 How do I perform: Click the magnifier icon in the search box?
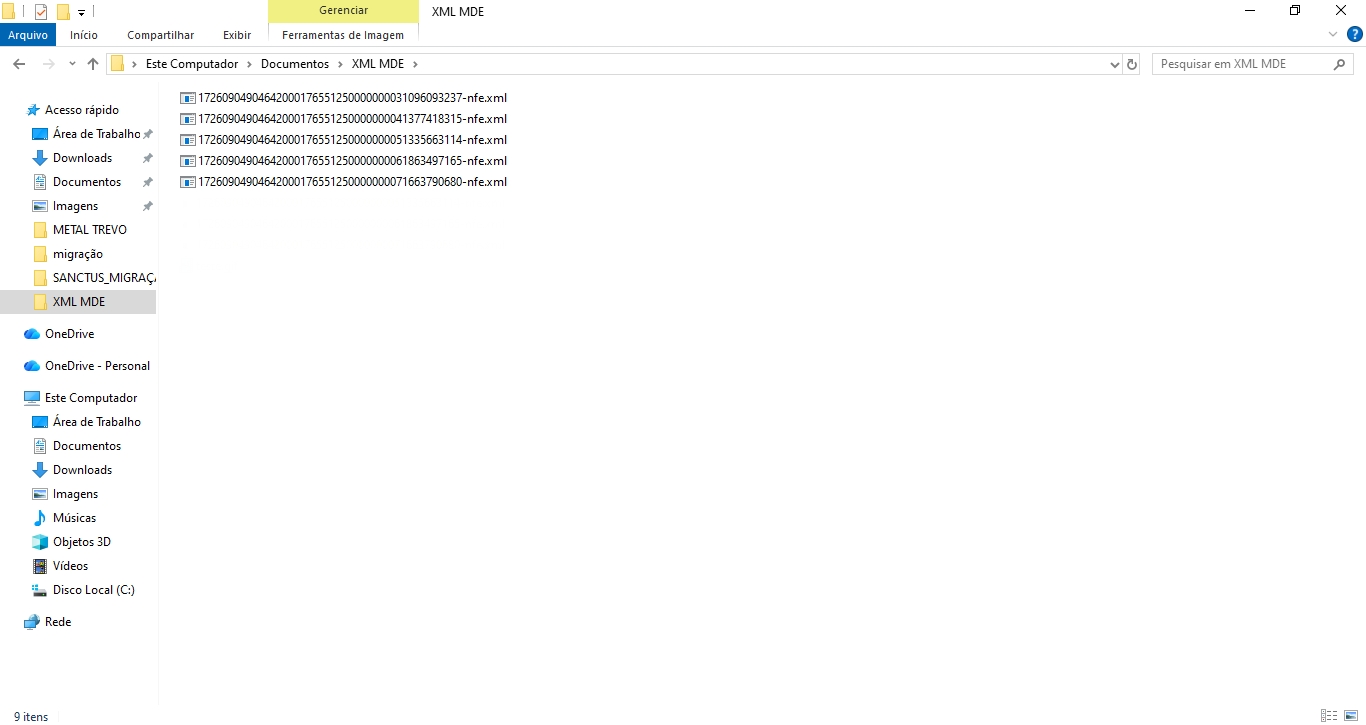pyautogui.click(x=1340, y=64)
